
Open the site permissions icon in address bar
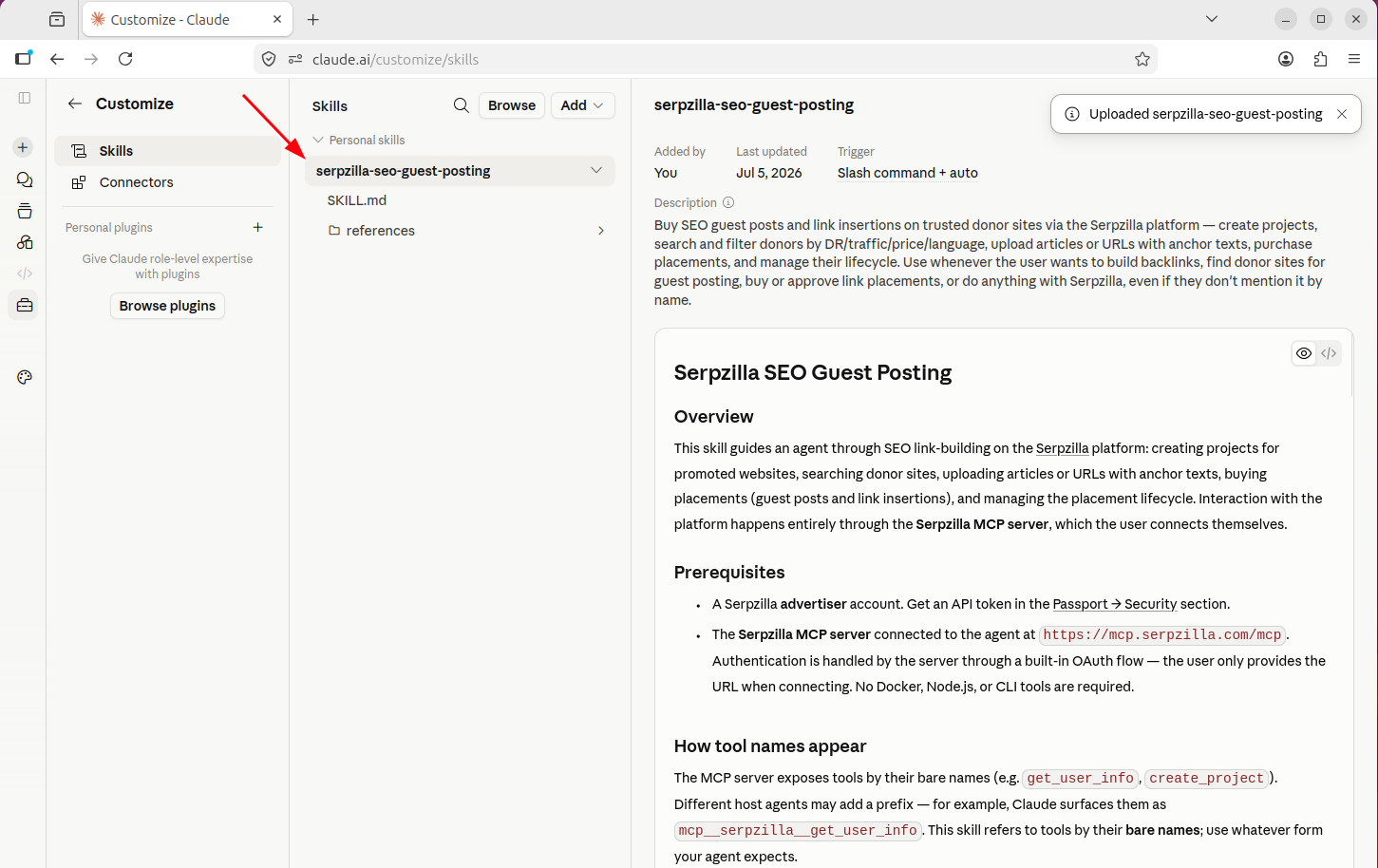click(x=295, y=59)
